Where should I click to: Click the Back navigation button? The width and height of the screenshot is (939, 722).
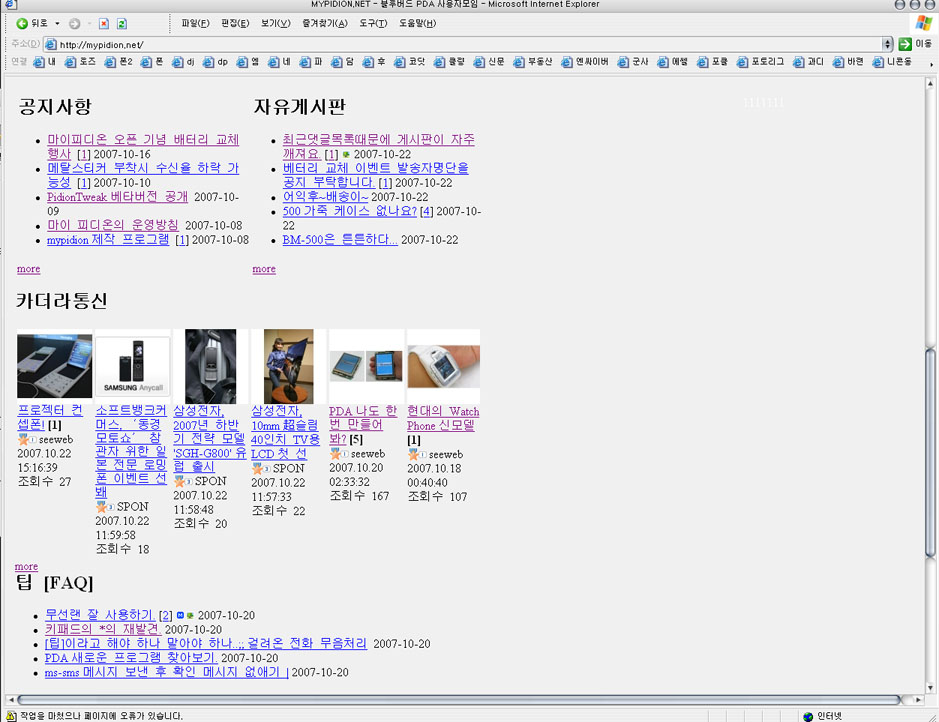point(32,23)
